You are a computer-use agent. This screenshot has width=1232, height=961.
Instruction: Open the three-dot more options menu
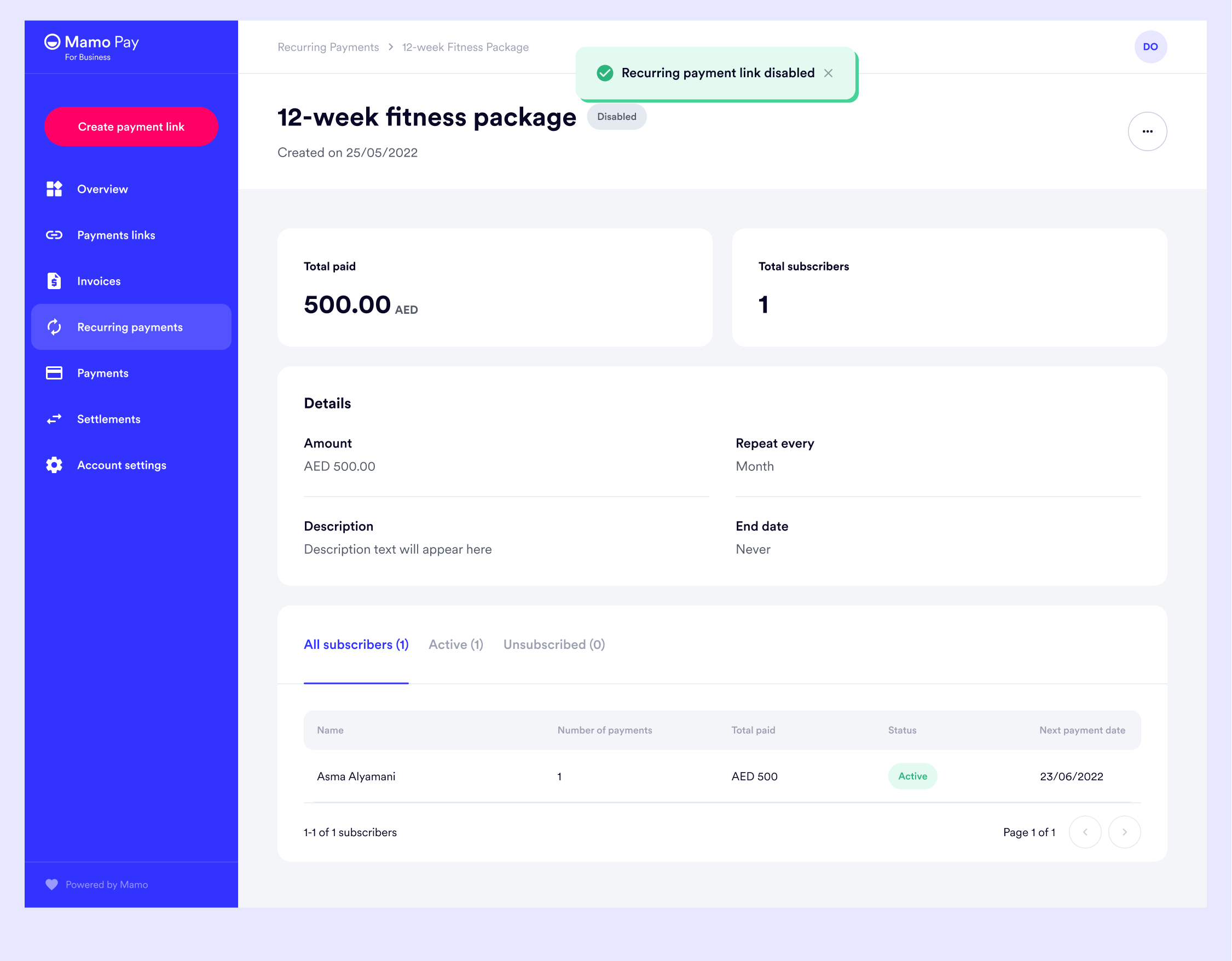(1147, 131)
